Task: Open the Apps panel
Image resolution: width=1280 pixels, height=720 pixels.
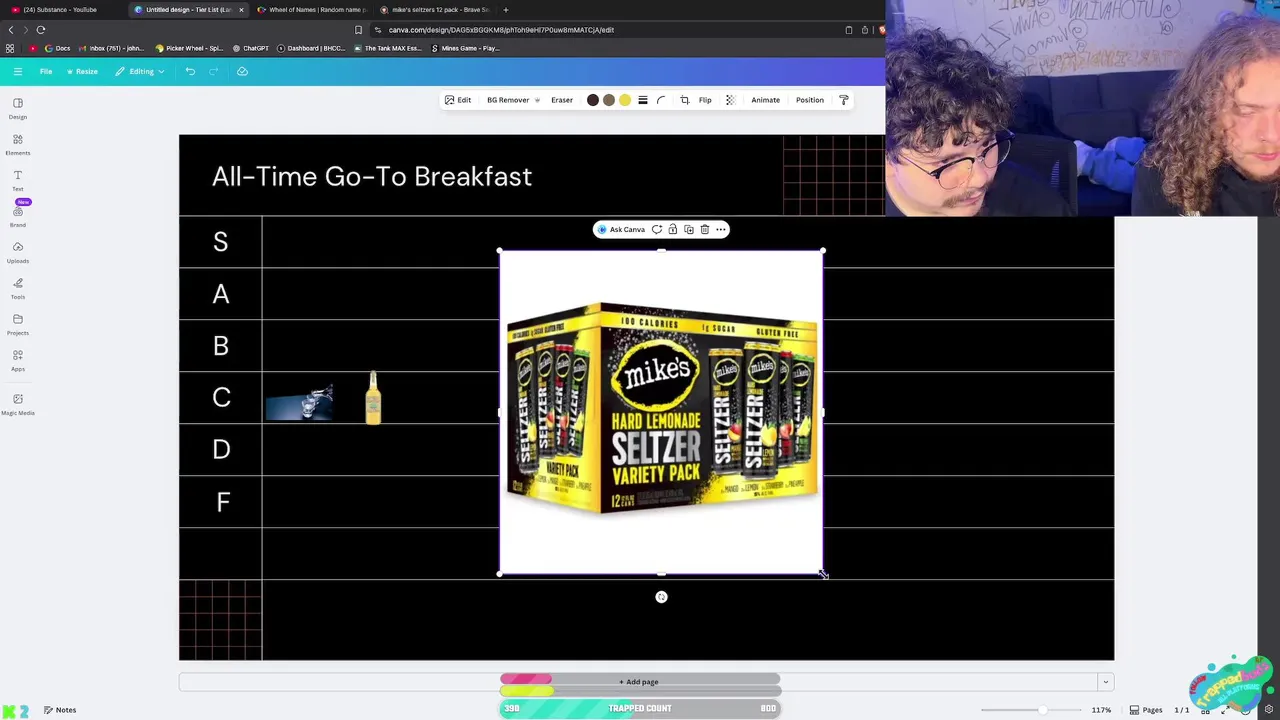Action: 18,360
